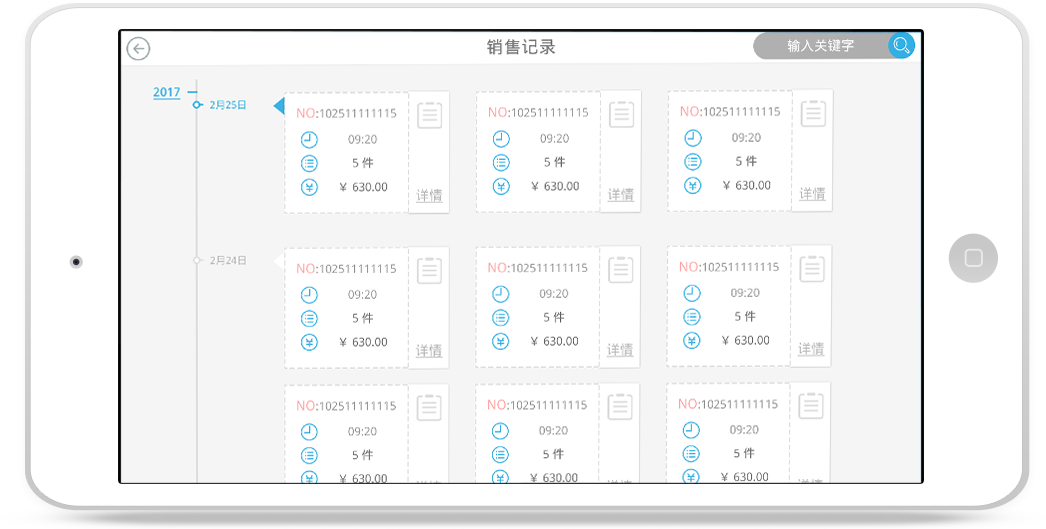Open 详情 of second 2月25日 record
This screenshot has width=1046, height=529.
621,195
